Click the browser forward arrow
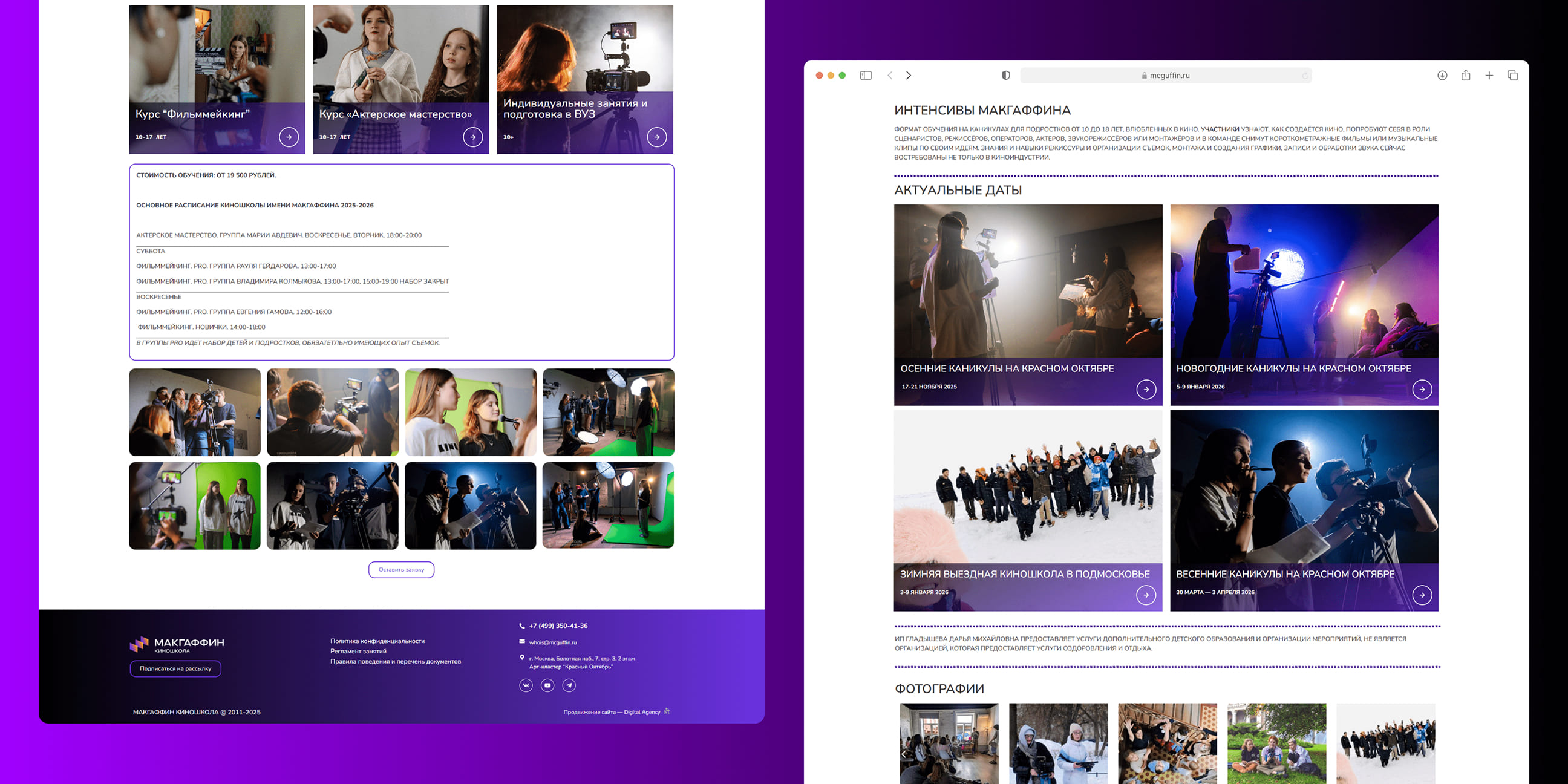Viewport: 1568px width, 784px height. [x=909, y=76]
